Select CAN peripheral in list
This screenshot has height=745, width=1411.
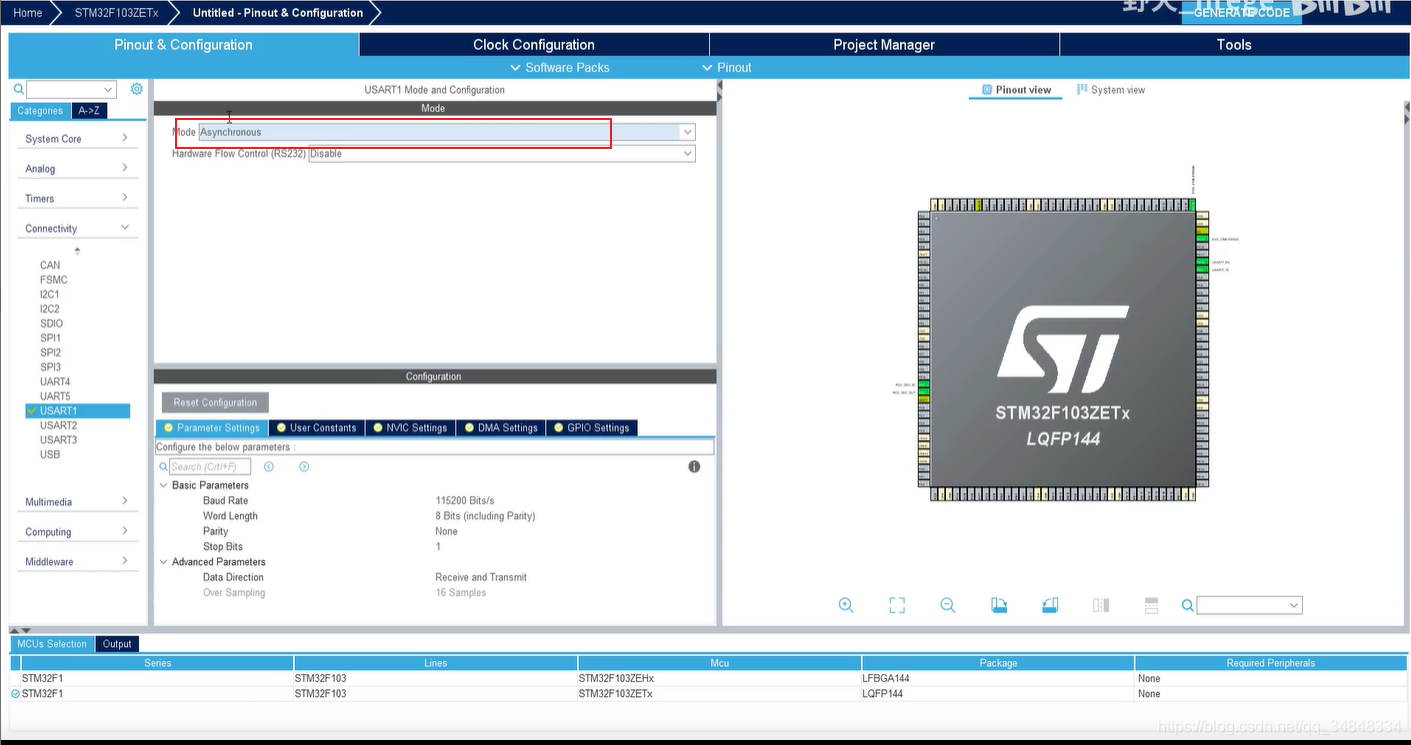pos(50,266)
